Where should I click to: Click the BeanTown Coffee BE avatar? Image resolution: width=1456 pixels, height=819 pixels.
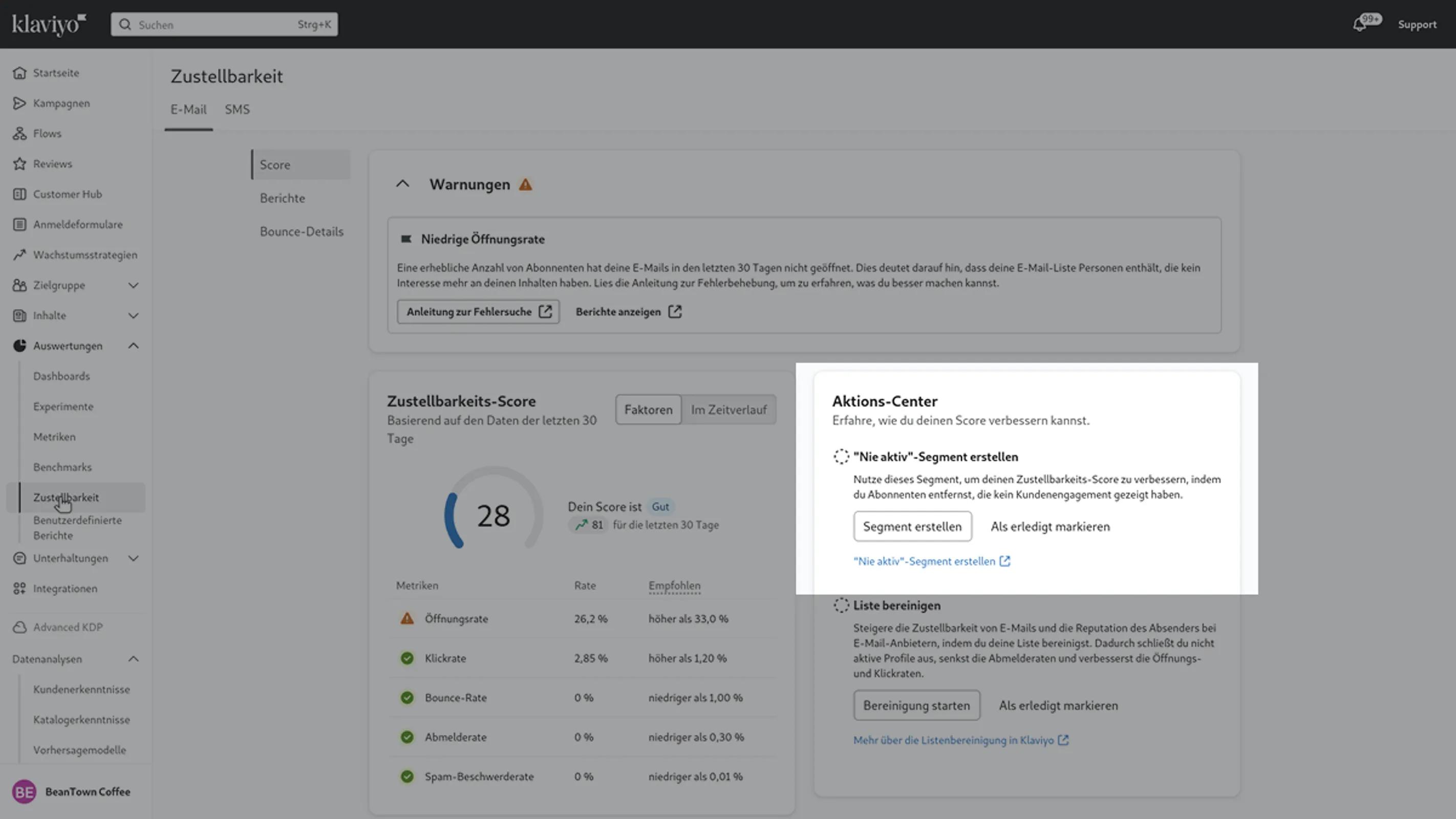pyautogui.click(x=24, y=792)
